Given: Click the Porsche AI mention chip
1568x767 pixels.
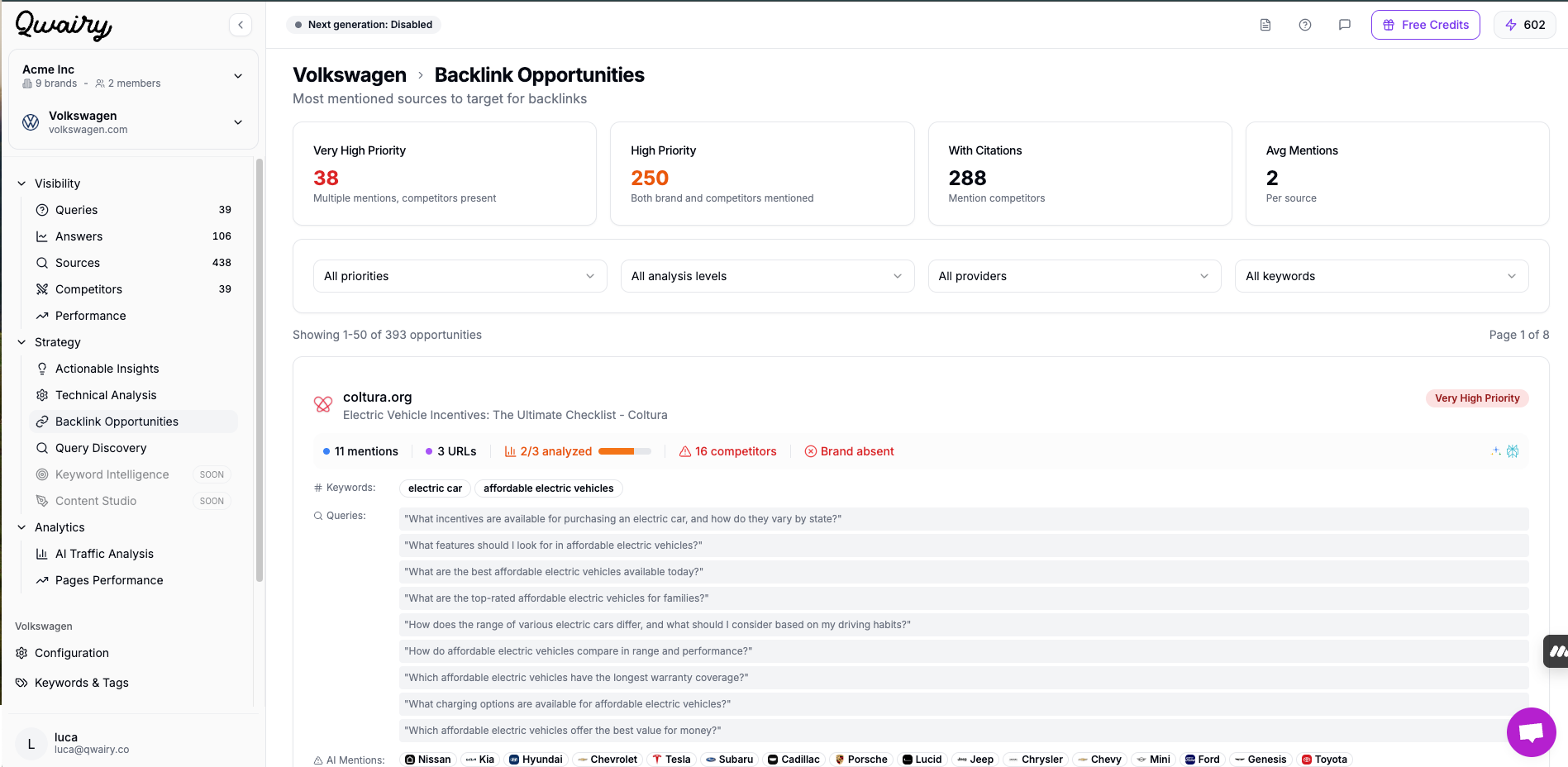Looking at the screenshot, I should pos(861,760).
